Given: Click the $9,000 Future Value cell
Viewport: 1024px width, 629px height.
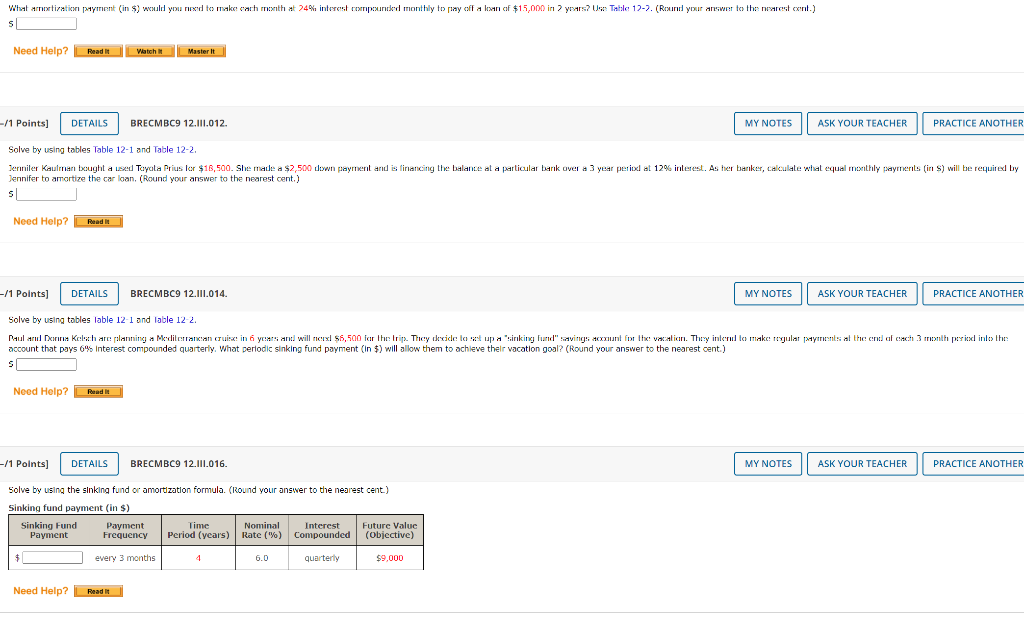Looking at the screenshot, I should coord(390,558).
